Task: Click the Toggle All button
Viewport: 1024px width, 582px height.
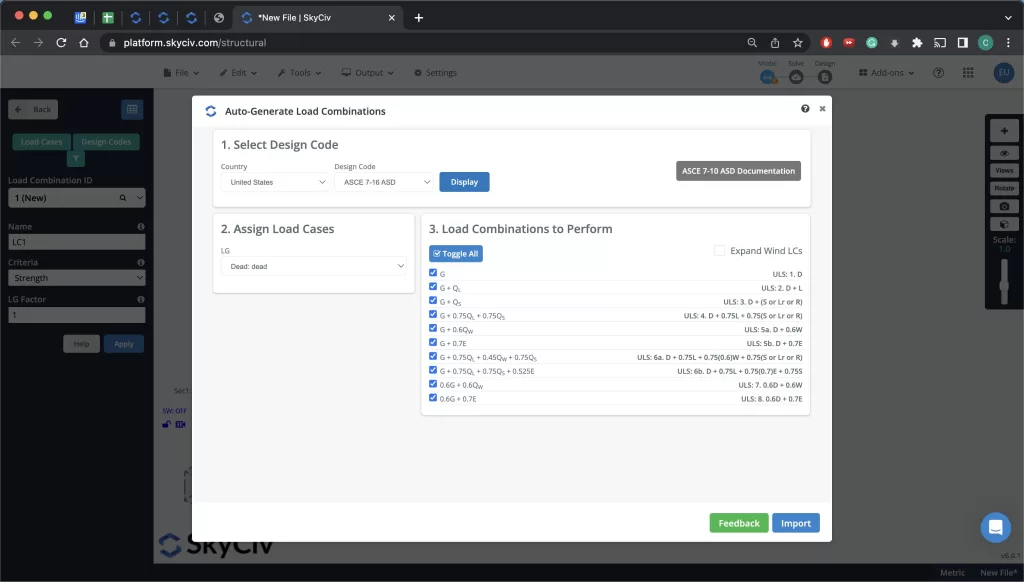Action: 456,253
